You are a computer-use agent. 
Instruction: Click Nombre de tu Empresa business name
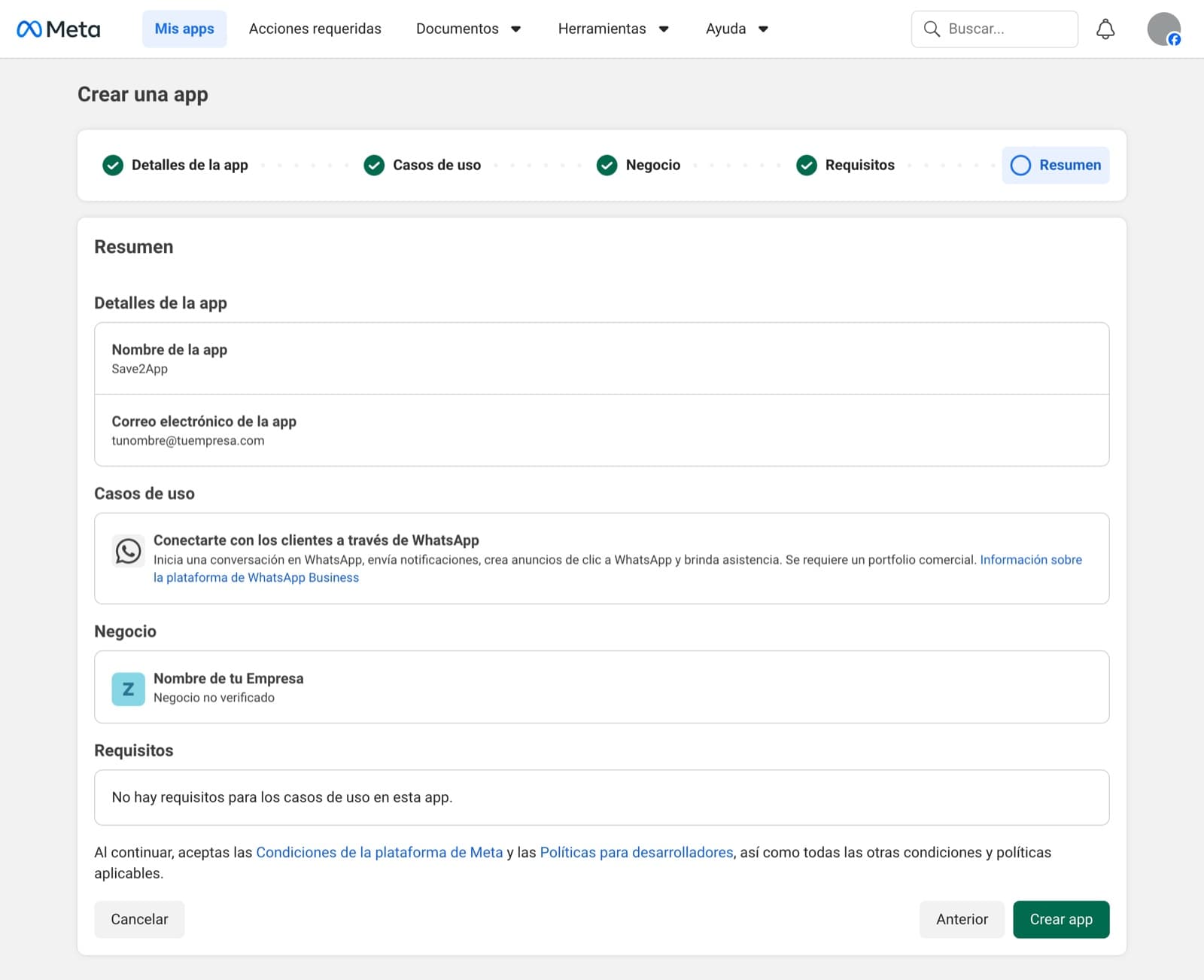[229, 678]
